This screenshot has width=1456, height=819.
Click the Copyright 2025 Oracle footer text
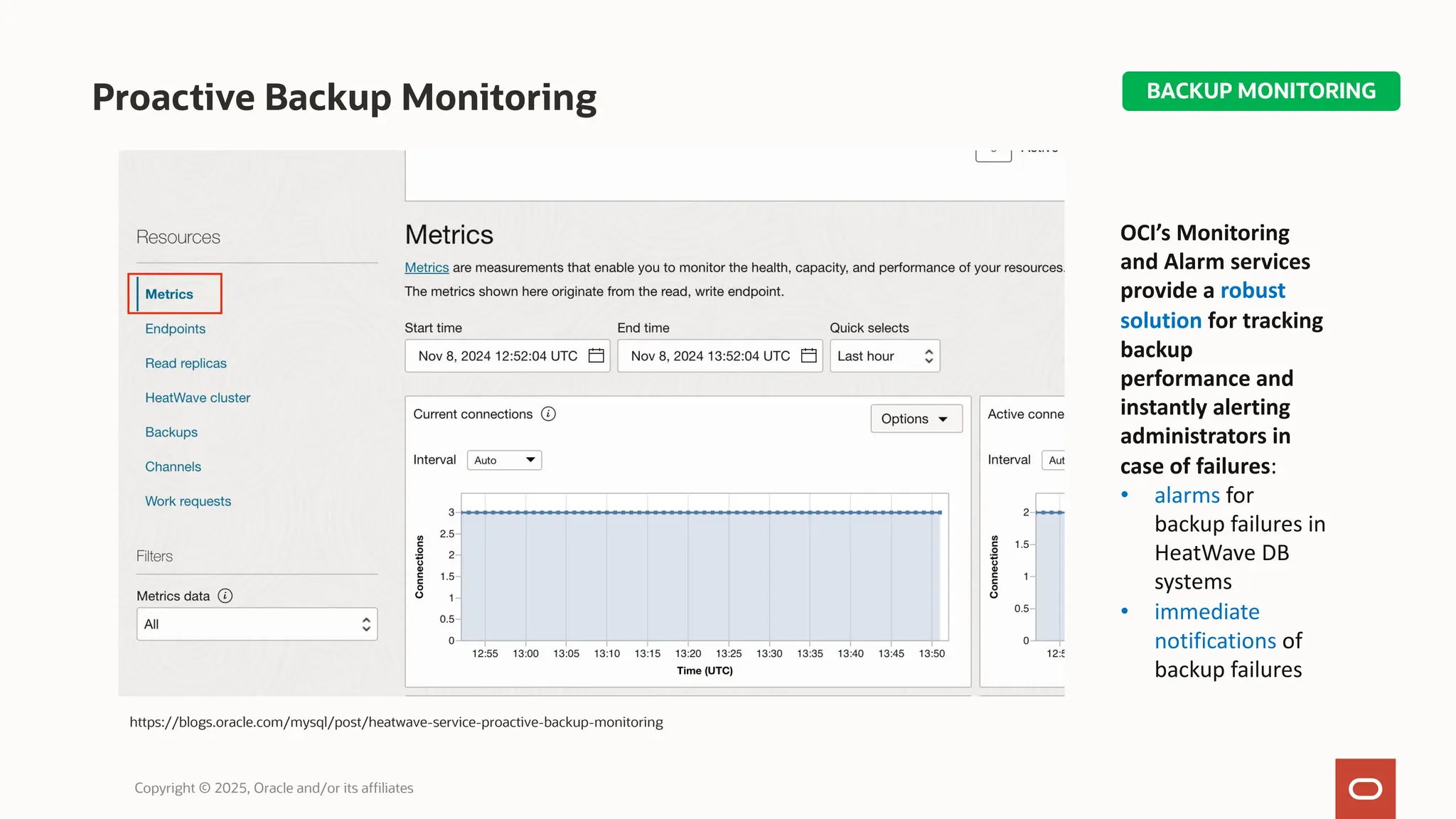[274, 788]
